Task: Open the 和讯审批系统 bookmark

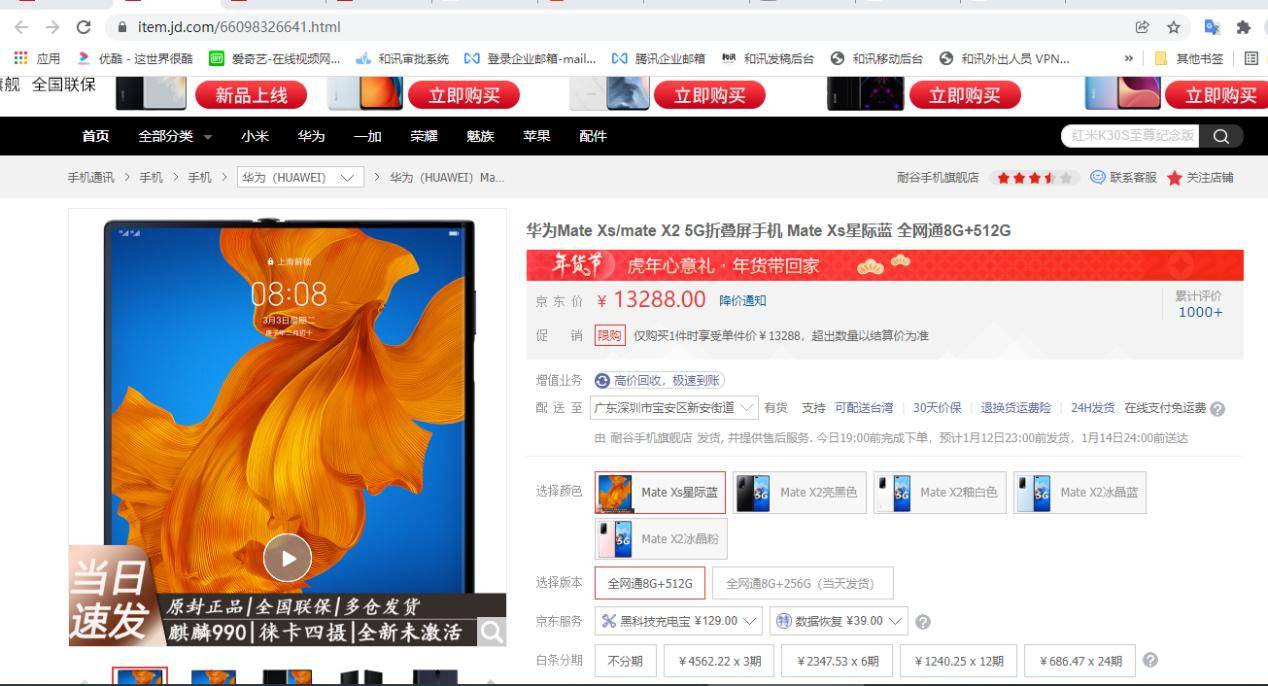Action: coord(403,58)
